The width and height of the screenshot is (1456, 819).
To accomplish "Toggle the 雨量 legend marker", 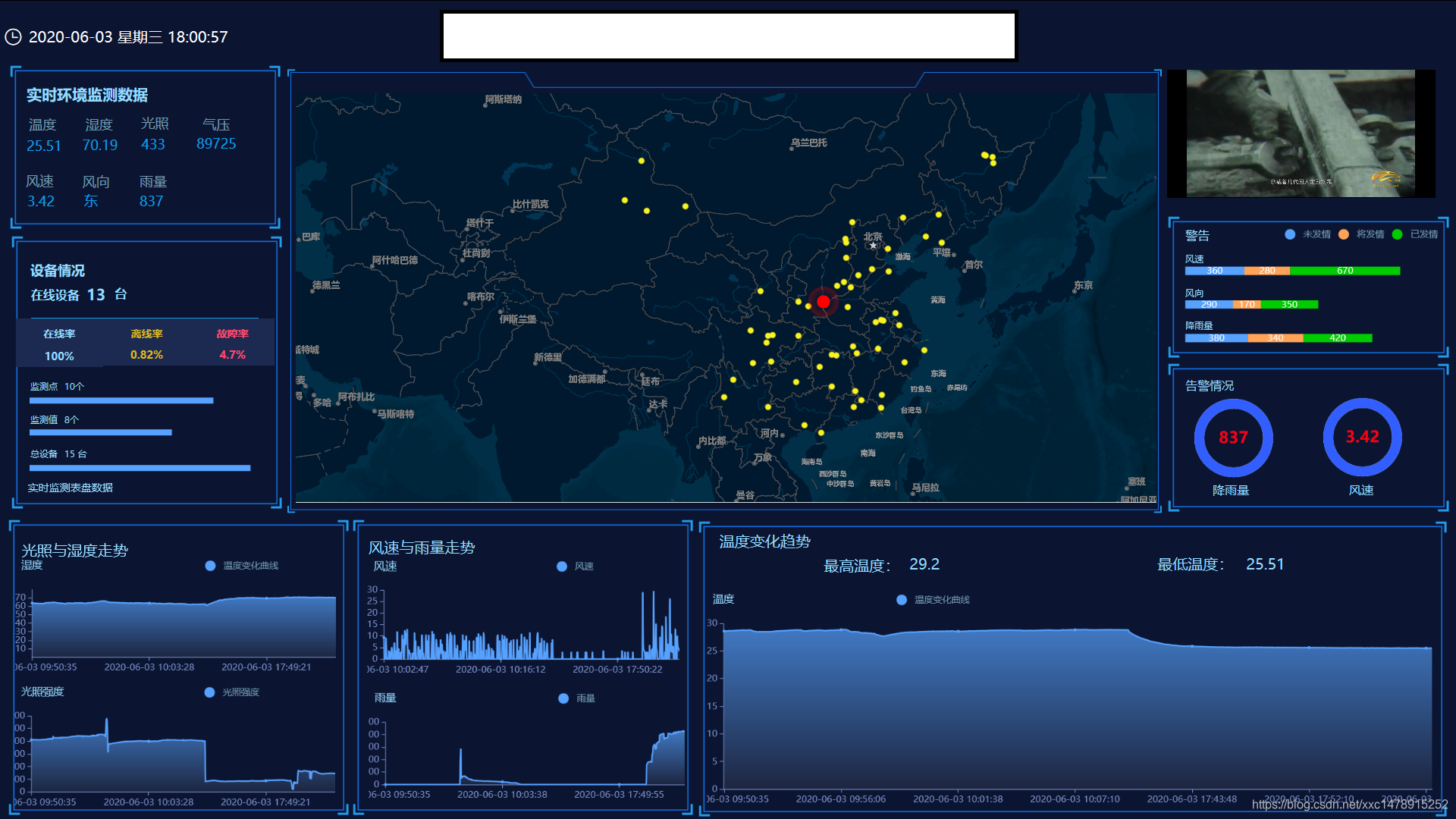I will pos(563,698).
